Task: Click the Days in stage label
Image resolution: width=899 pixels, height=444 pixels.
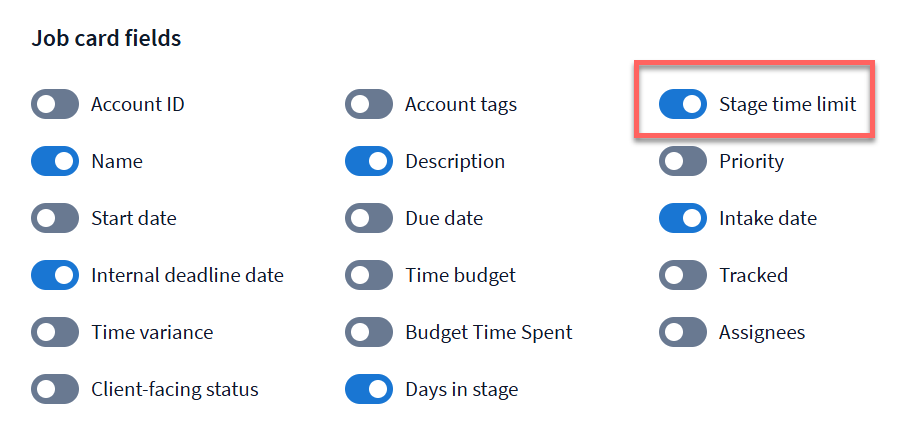Action: pos(461,389)
